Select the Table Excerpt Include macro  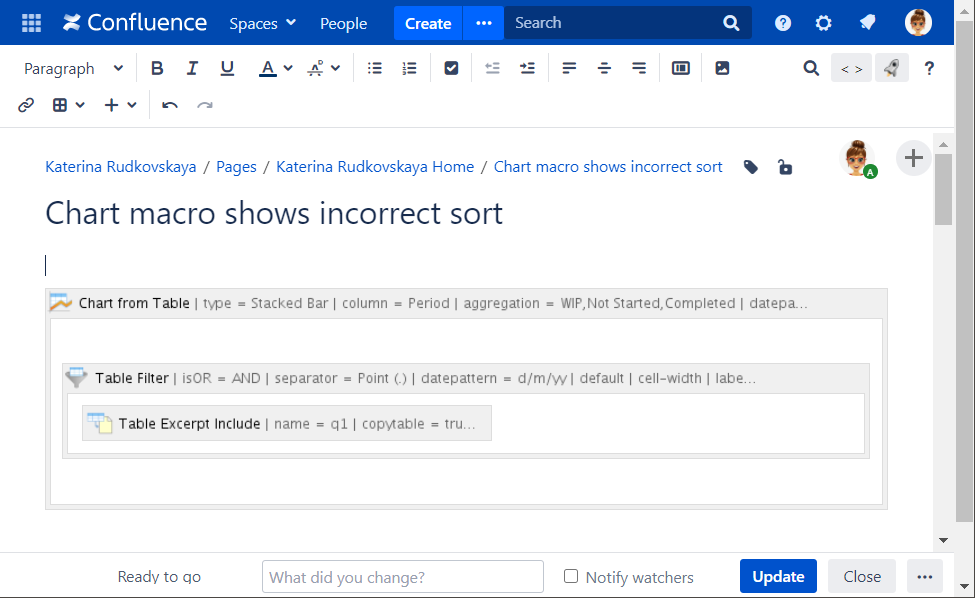pos(287,423)
